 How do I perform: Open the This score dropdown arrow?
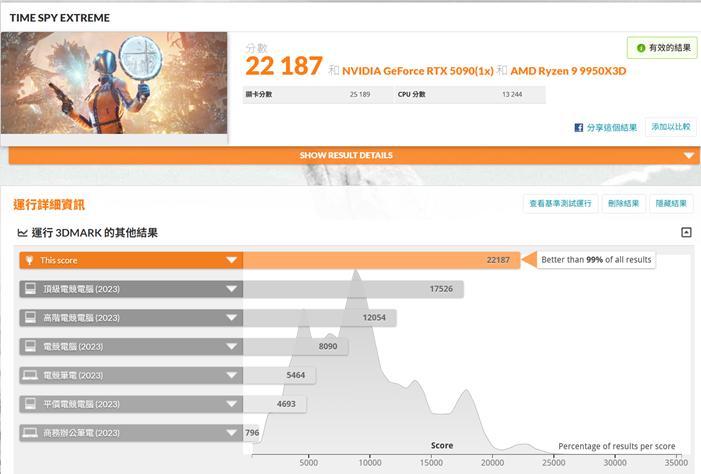click(x=232, y=260)
